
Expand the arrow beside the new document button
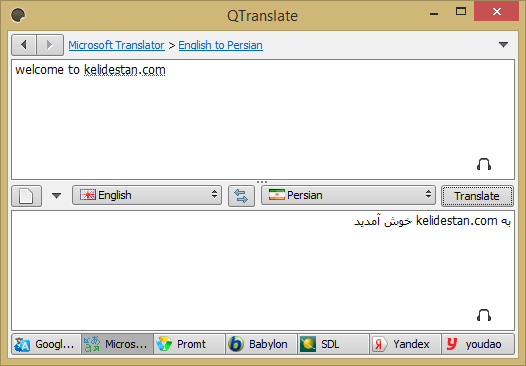click(x=56, y=196)
